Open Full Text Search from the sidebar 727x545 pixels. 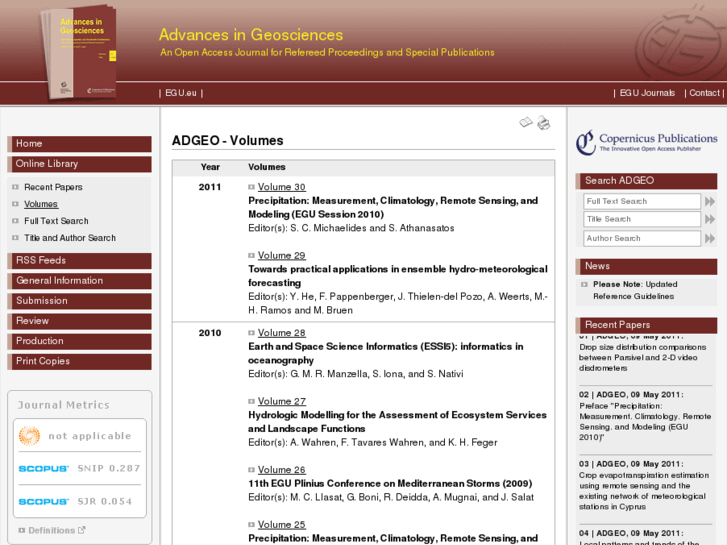click(x=56, y=221)
